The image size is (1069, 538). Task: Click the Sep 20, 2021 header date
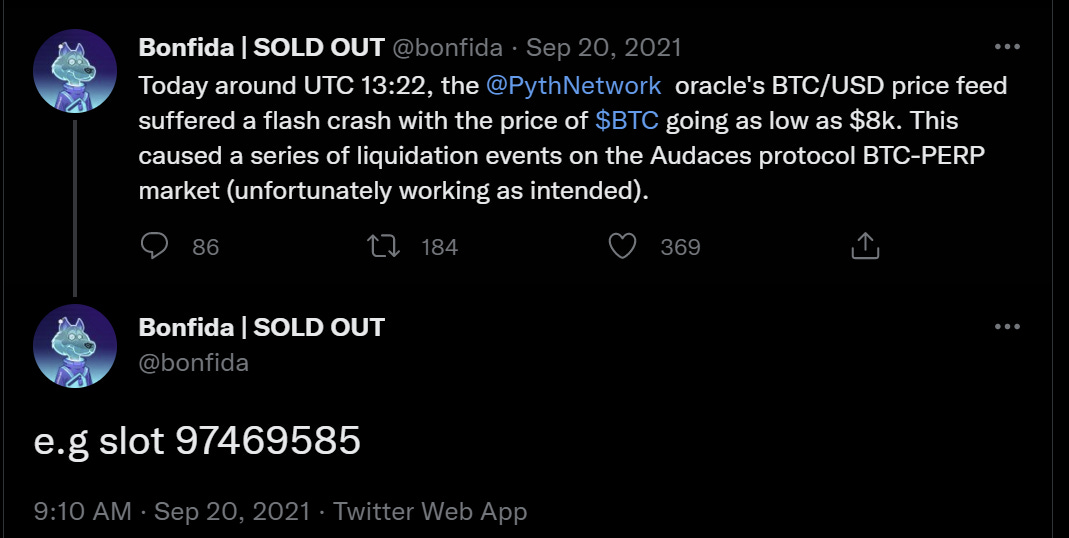click(x=603, y=47)
